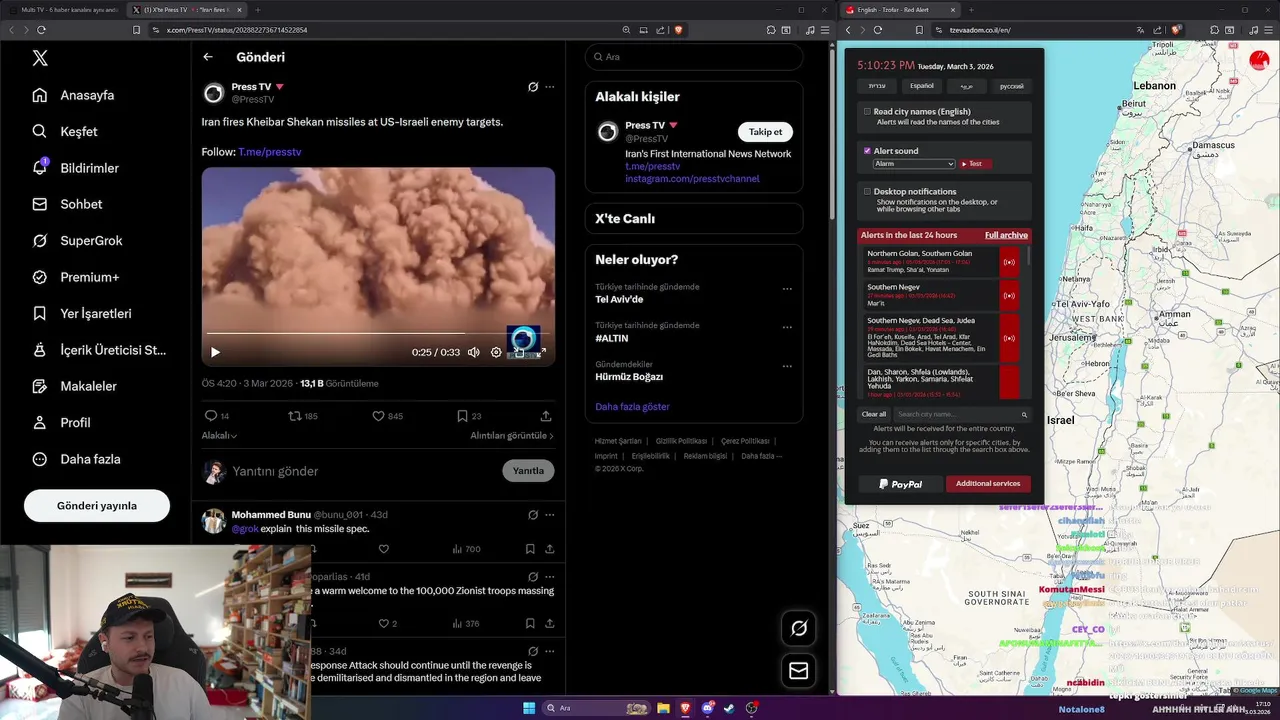This screenshot has height=720, width=1280.
Task: Open three-dot menu on Mohammed Bunu reply
Action: pos(549,515)
